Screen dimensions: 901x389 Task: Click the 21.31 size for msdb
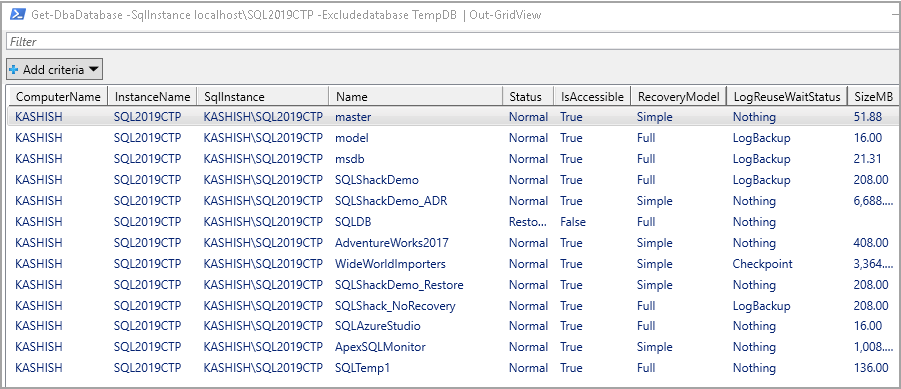[868, 159]
